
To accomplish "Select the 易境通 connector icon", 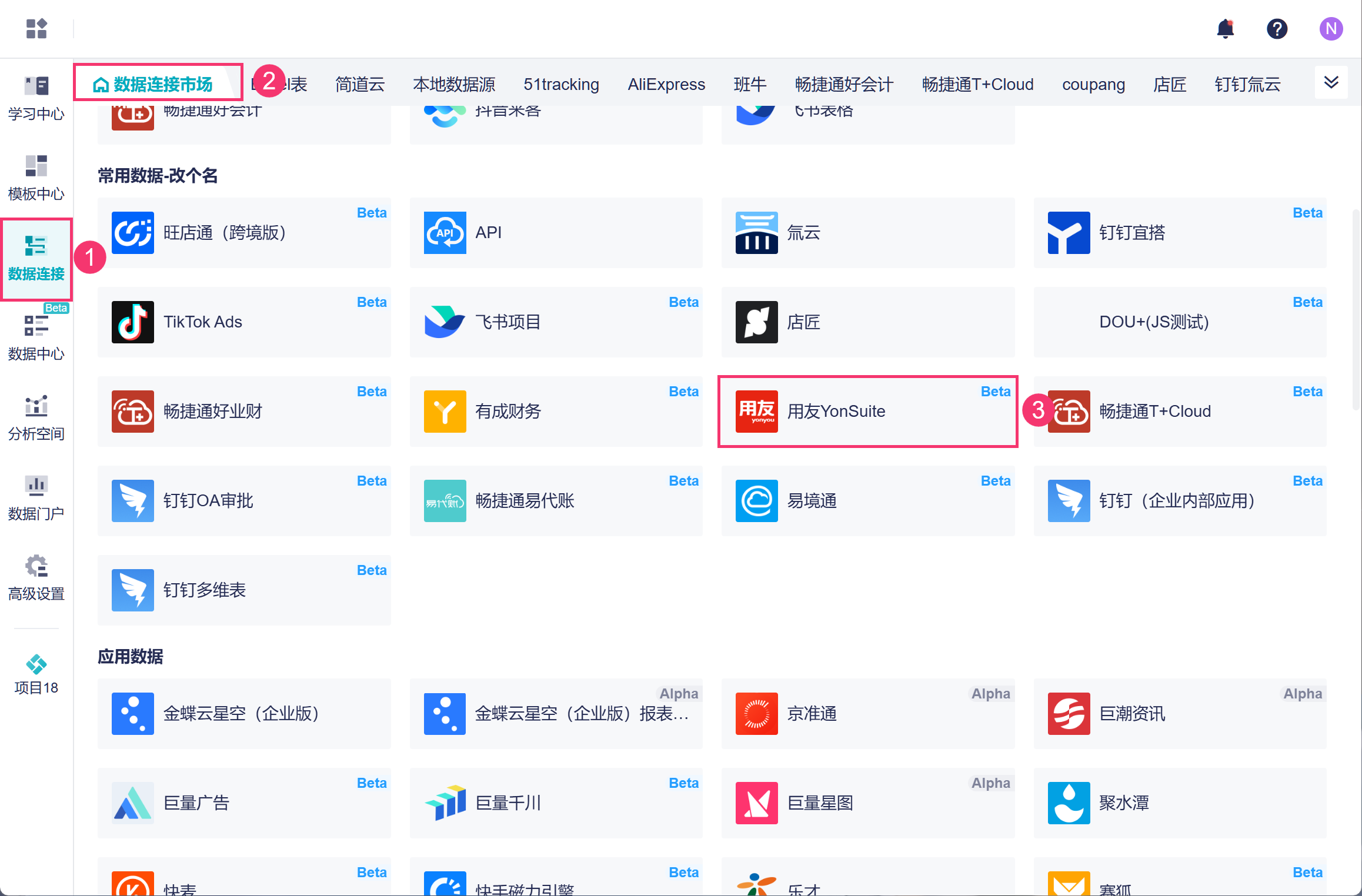I will tap(757, 501).
